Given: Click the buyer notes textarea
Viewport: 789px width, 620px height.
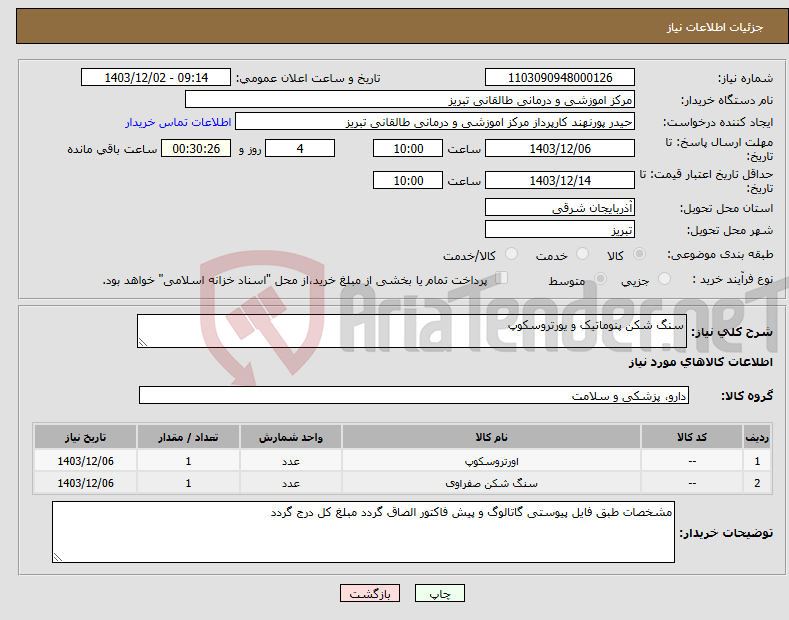Looking at the screenshot, I should pos(363,532).
